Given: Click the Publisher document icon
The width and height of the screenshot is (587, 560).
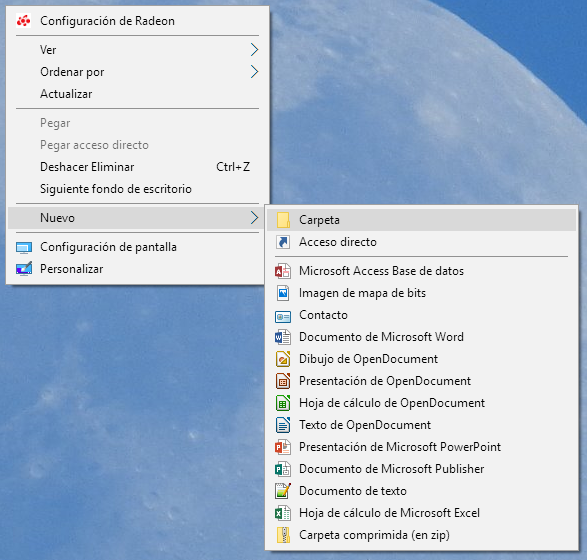Looking at the screenshot, I should (x=283, y=469).
